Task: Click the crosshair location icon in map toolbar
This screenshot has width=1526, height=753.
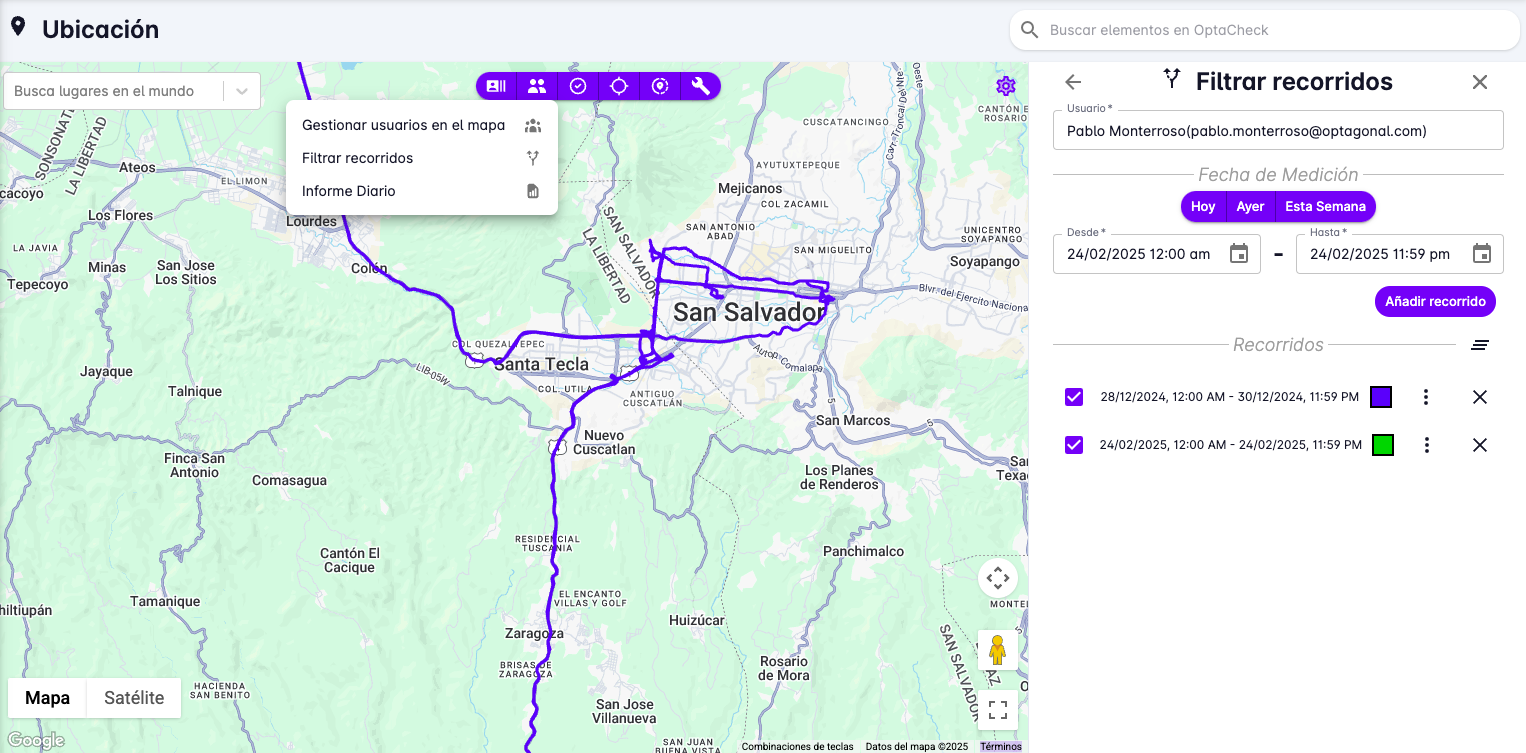Action: pyautogui.click(x=619, y=86)
